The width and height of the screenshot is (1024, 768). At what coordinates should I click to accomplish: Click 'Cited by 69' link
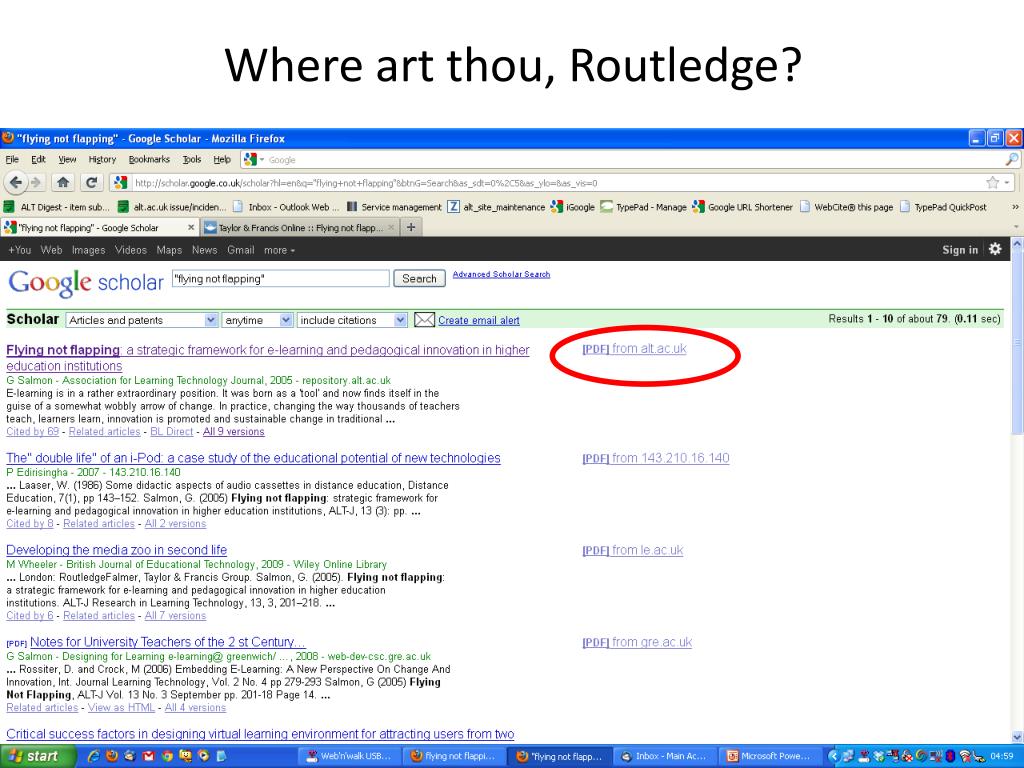(x=33, y=432)
